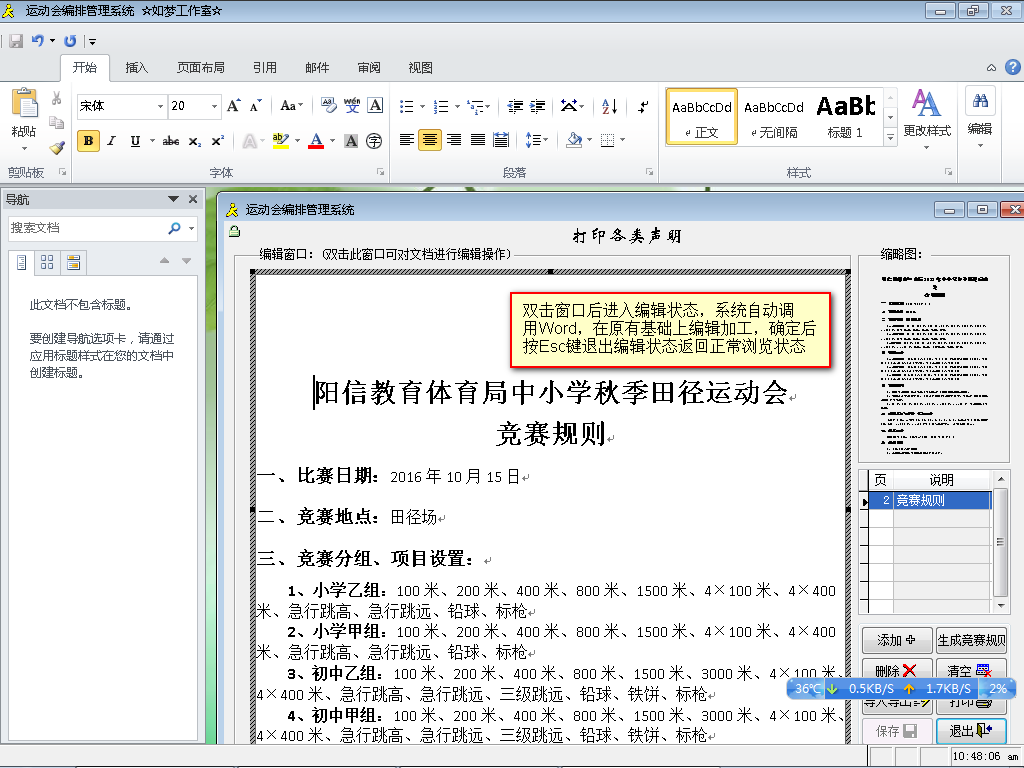
Task: Toggle bold formatting off
Action: click(88, 141)
